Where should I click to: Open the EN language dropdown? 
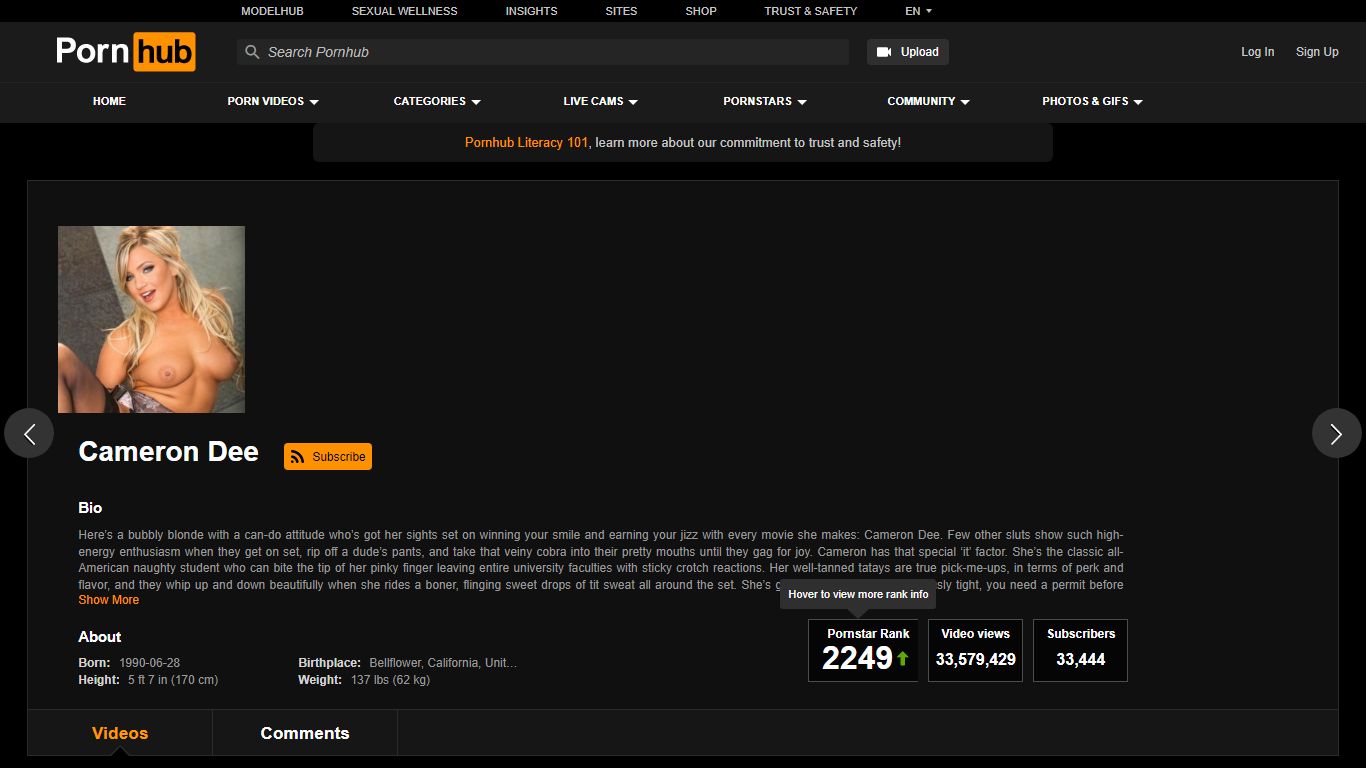918,11
